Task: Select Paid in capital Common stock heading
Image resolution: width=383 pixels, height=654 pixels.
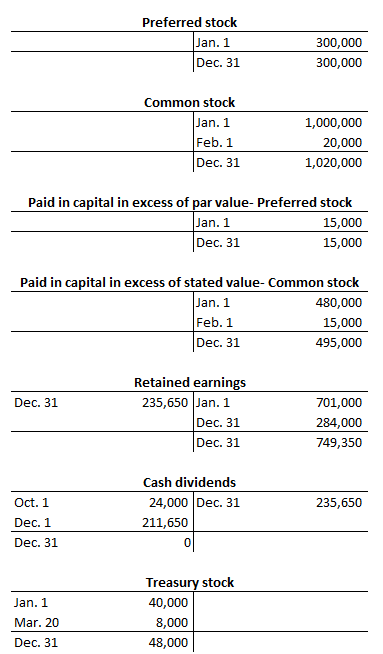Action: [x=189, y=282]
